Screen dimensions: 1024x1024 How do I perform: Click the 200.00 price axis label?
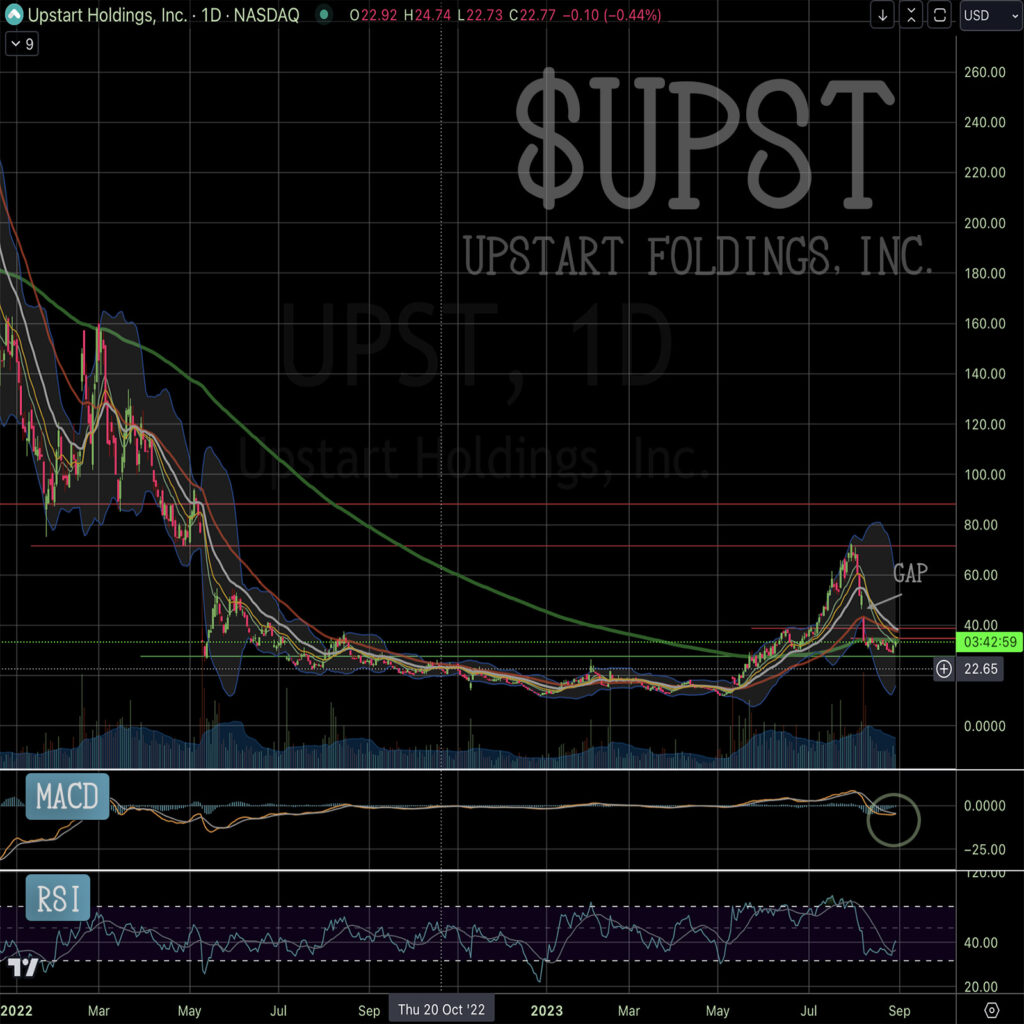pyautogui.click(x=985, y=223)
